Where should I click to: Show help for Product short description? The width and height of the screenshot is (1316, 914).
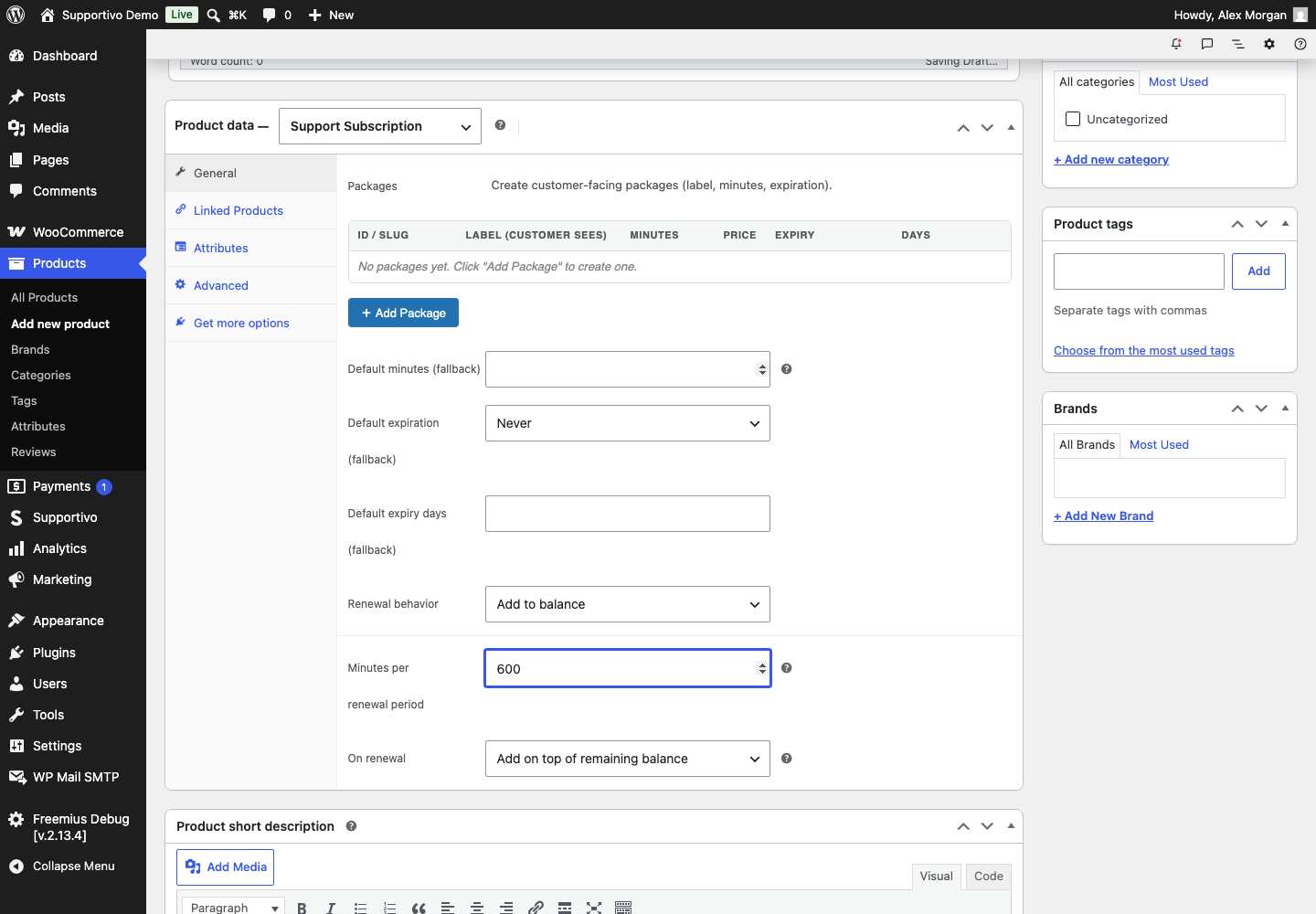[351, 826]
